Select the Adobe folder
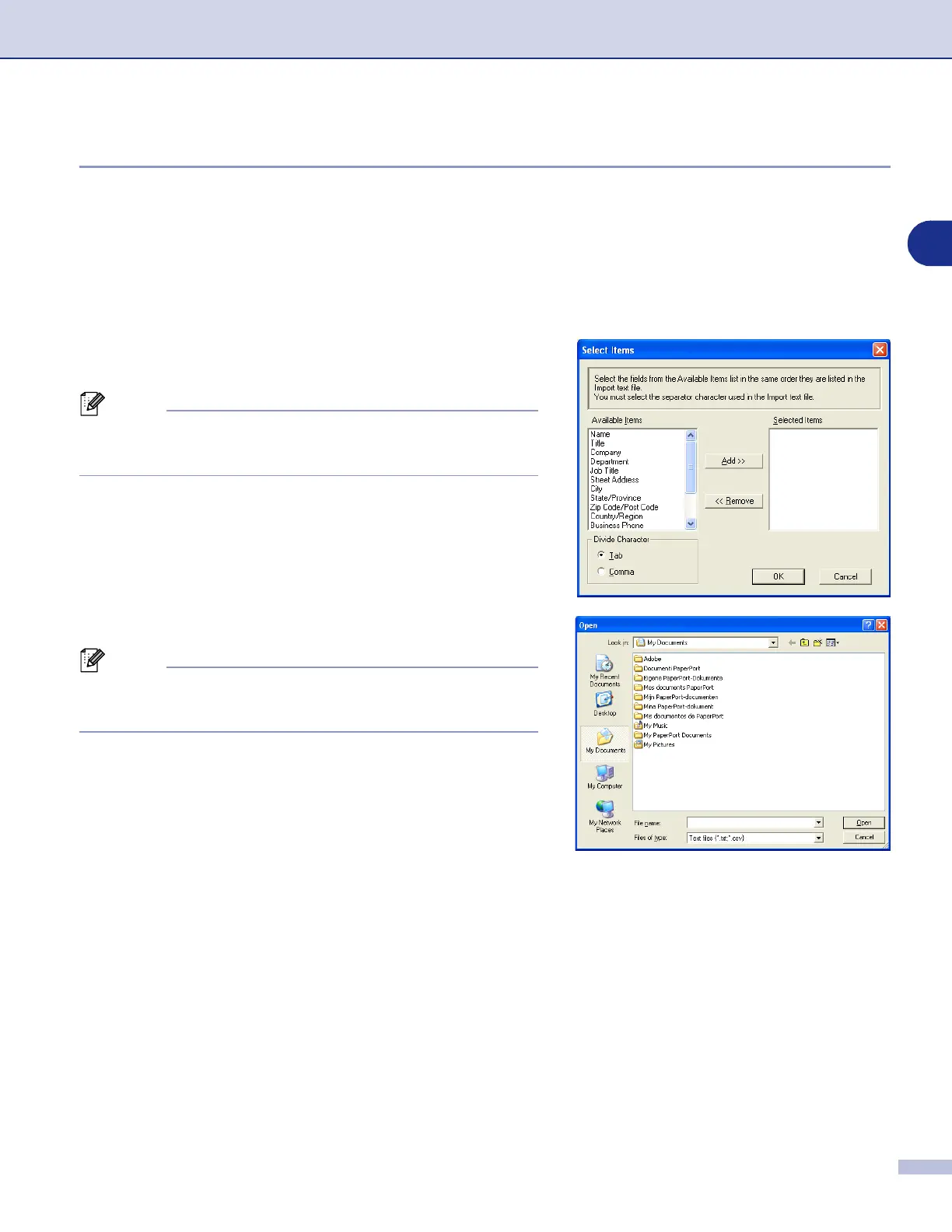952x1232 pixels. pyautogui.click(x=648, y=659)
